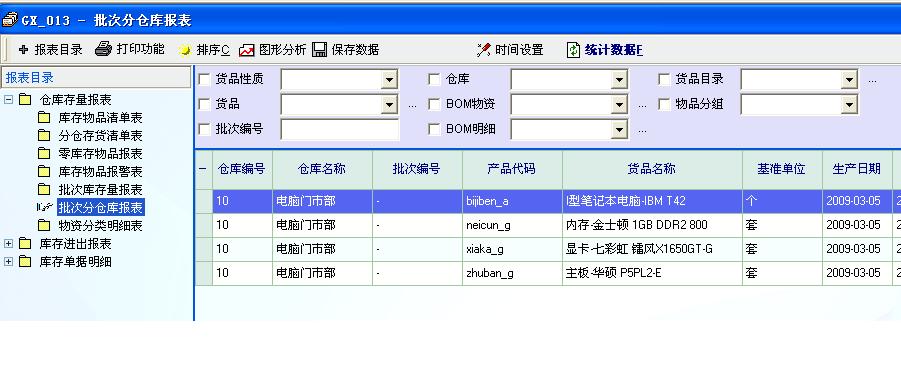This screenshot has width=901, height=384.
Task: Enable the 货品性质 checkbox
Action: [204, 79]
